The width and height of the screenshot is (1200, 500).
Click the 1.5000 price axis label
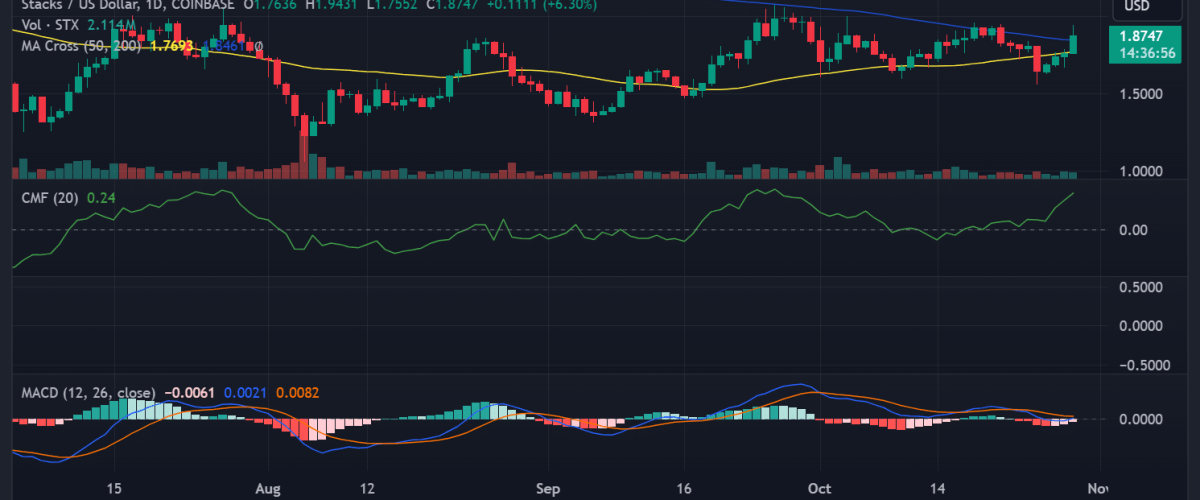tap(1142, 94)
